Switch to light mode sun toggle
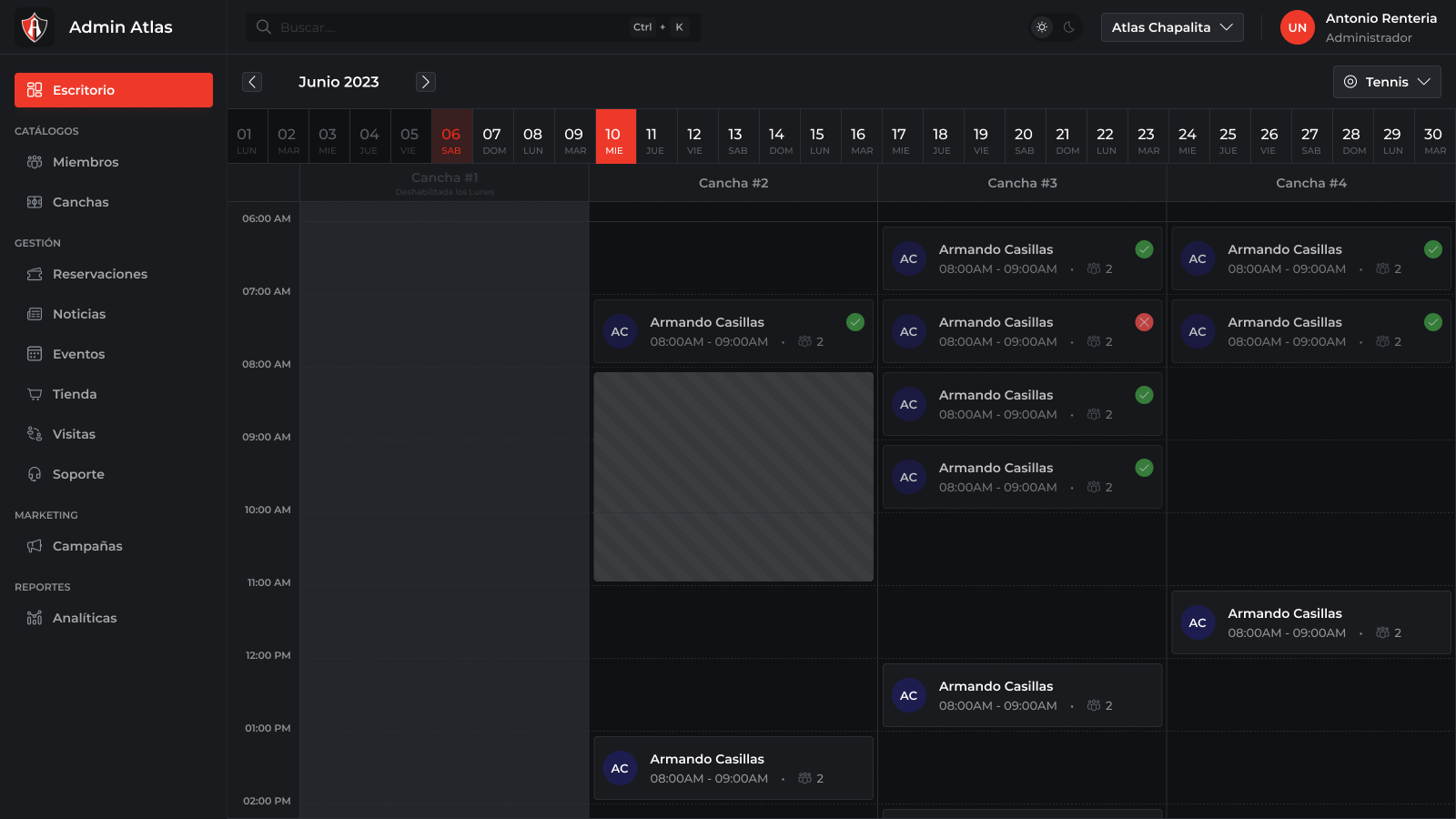1456x819 pixels. (1042, 27)
